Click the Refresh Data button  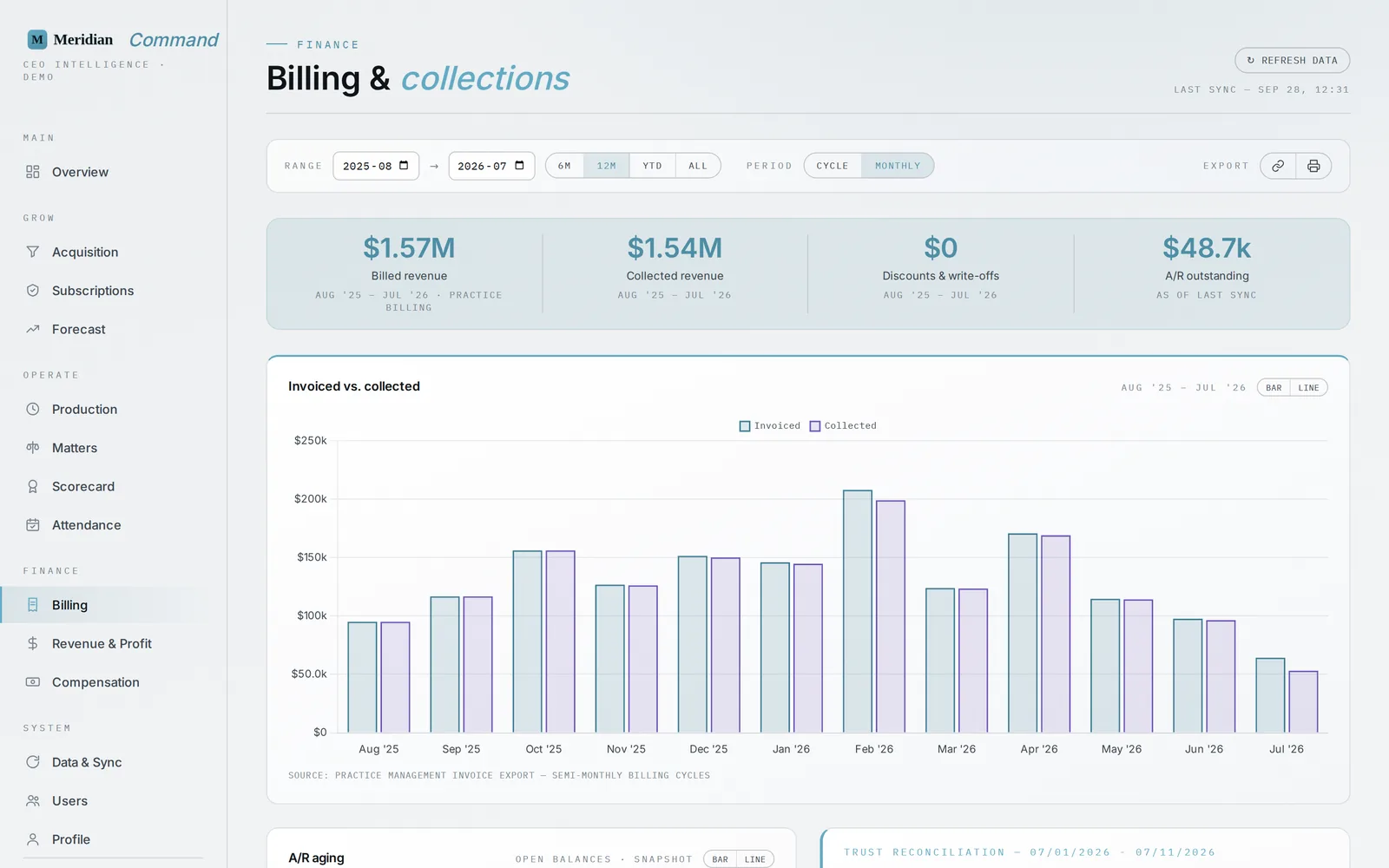click(x=1293, y=61)
